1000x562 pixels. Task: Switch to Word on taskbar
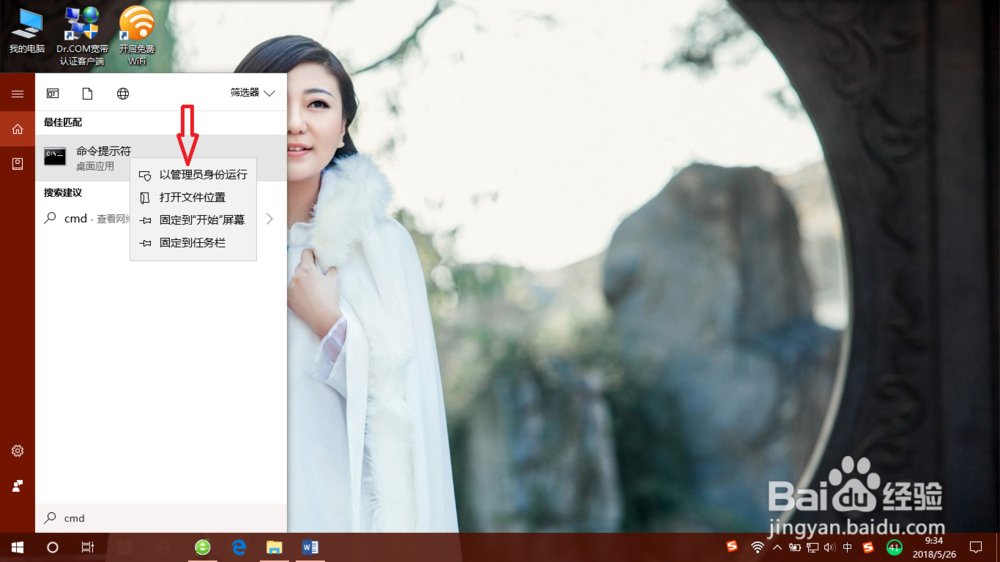310,547
